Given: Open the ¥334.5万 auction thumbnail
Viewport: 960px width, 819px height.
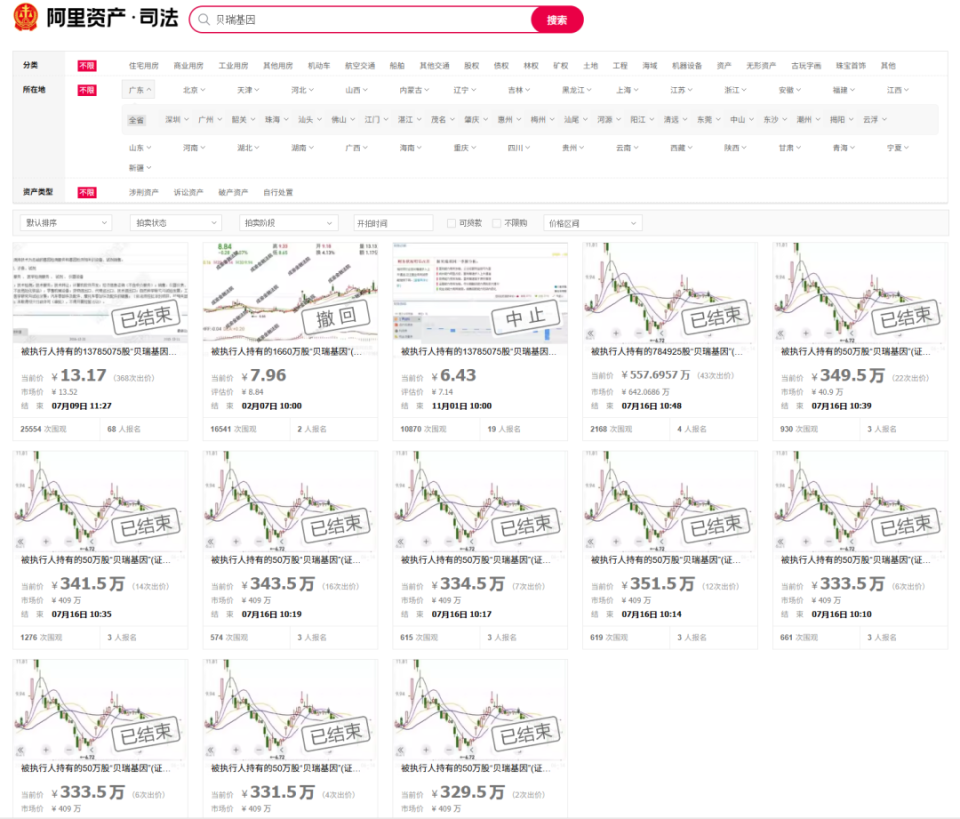Looking at the screenshot, I should tap(480, 501).
